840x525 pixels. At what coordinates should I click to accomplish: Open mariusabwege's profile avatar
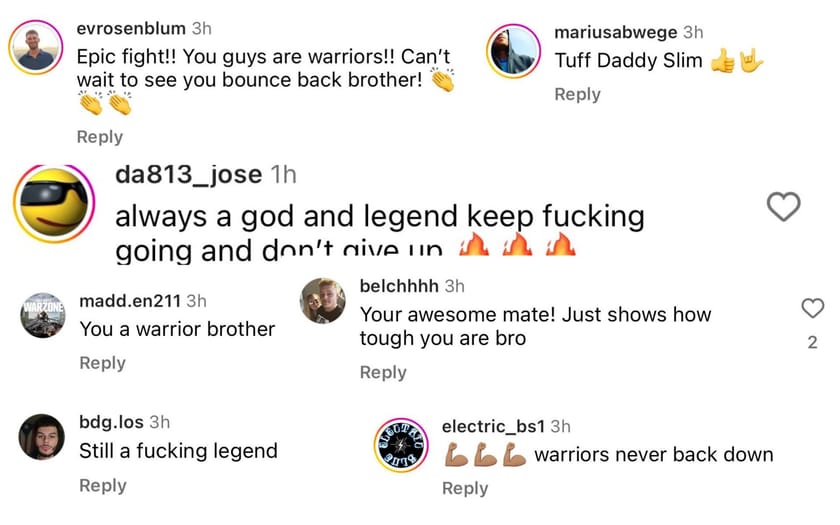point(513,51)
